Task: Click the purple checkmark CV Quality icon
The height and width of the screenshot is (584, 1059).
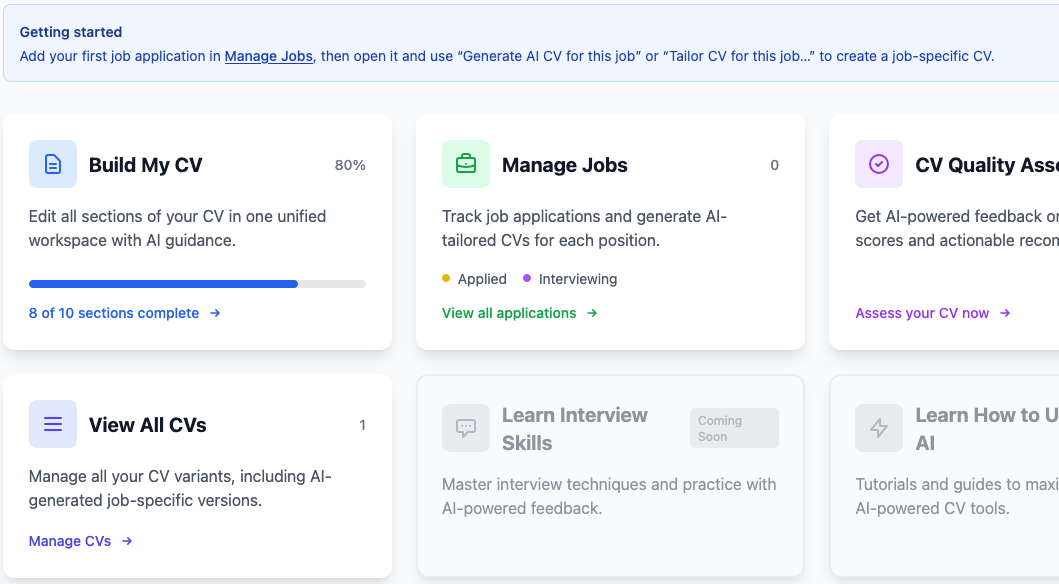Action: tap(878, 163)
